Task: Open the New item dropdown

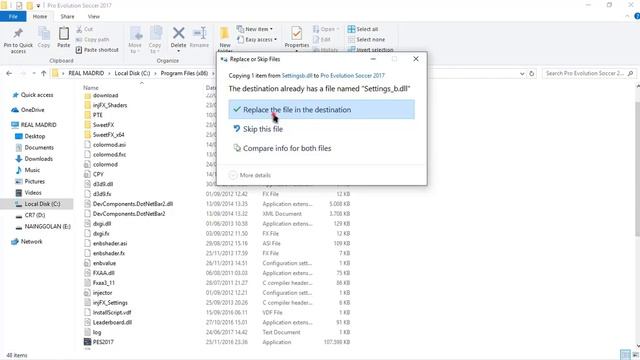Action: (x=255, y=29)
